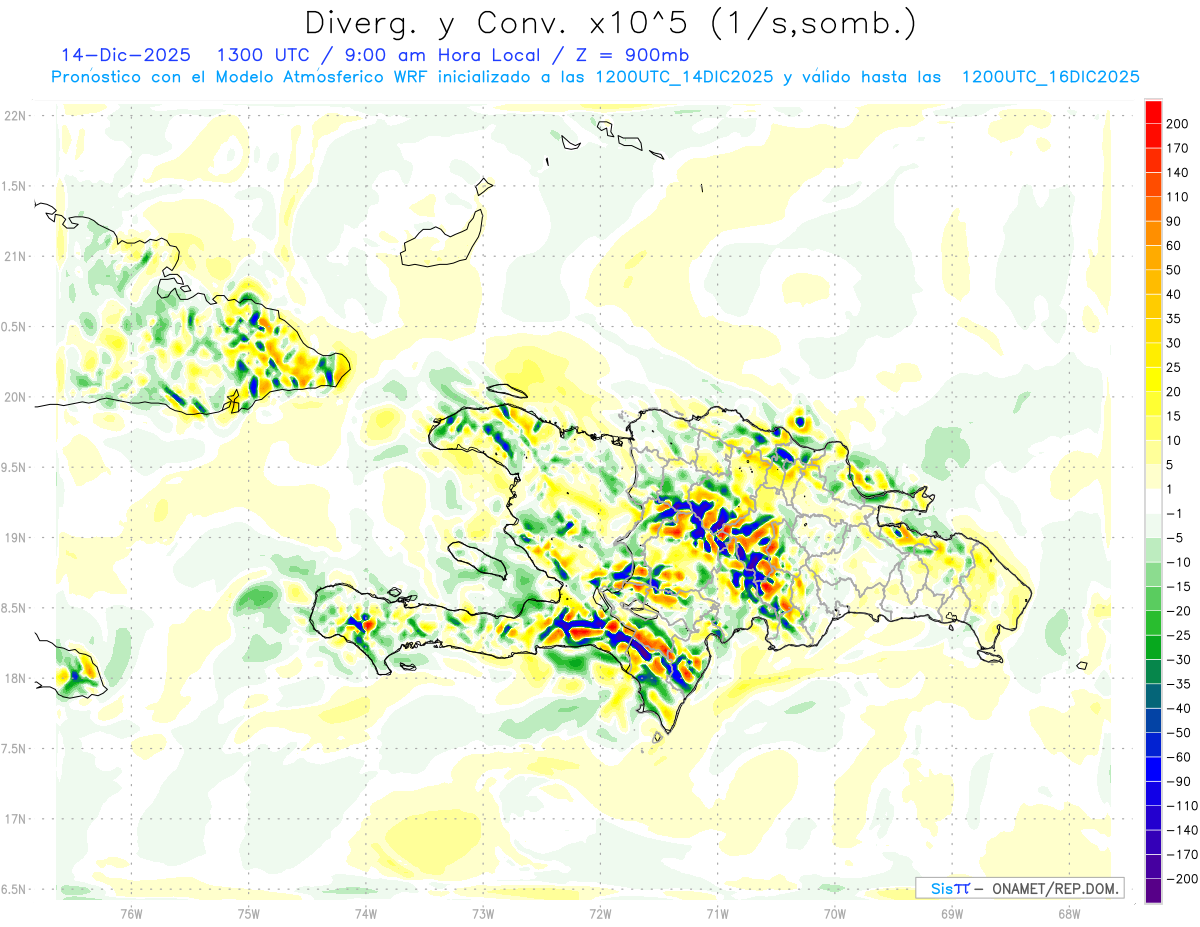
Task: Click the purple swatch below -200
Action: [1153, 890]
